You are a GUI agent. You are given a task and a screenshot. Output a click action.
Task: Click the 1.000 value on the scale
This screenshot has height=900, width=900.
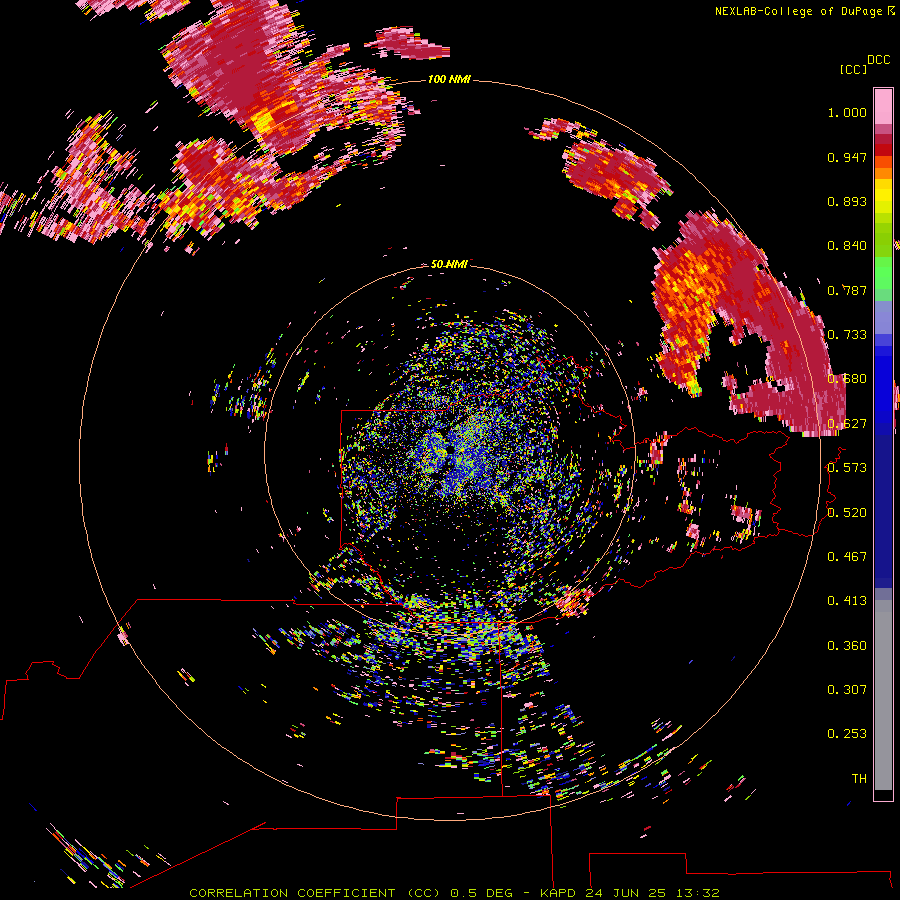pos(847,112)
